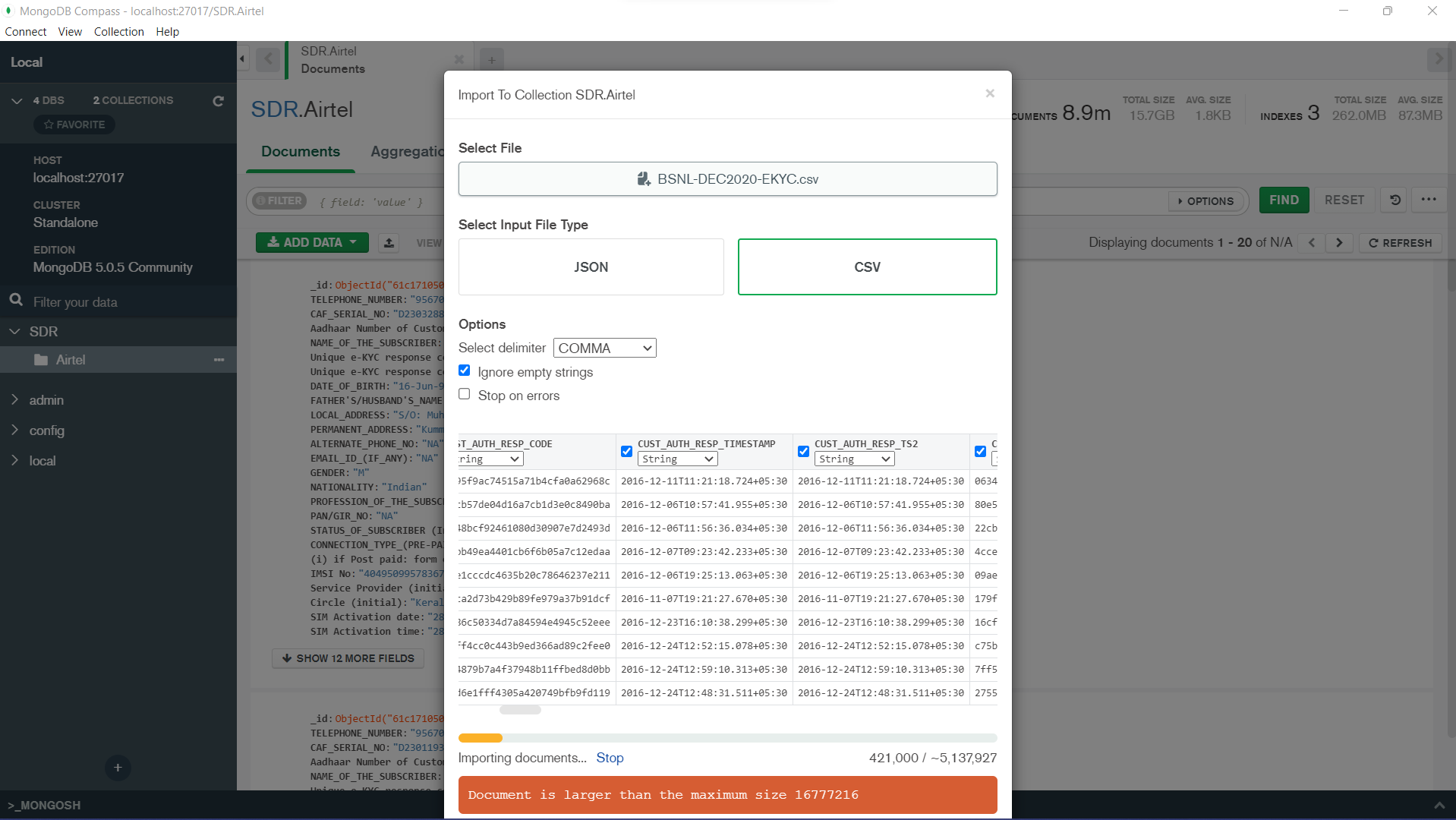Open the query bar more options ellipsis
This screenshot has height=820, width=1456.
pos(1429,200)
